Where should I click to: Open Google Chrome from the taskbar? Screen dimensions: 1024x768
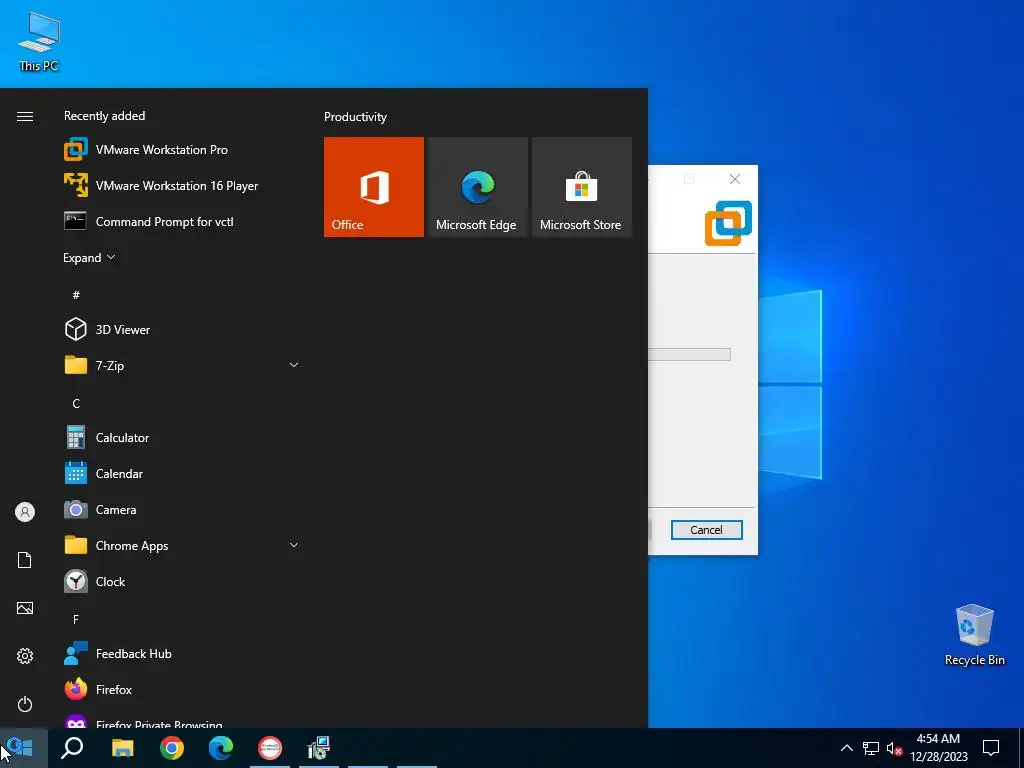coord(172,748)
